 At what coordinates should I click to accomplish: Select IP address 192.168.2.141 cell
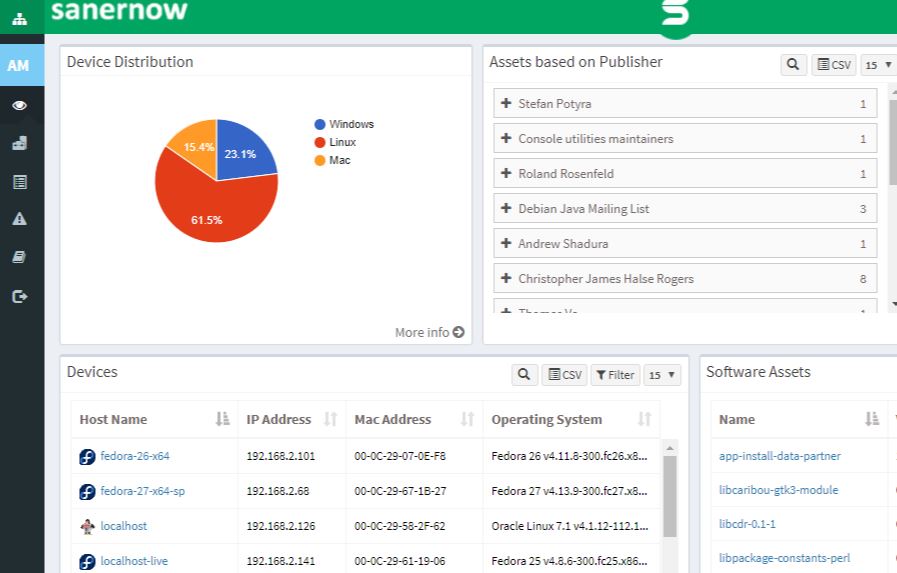click(292, 561)
